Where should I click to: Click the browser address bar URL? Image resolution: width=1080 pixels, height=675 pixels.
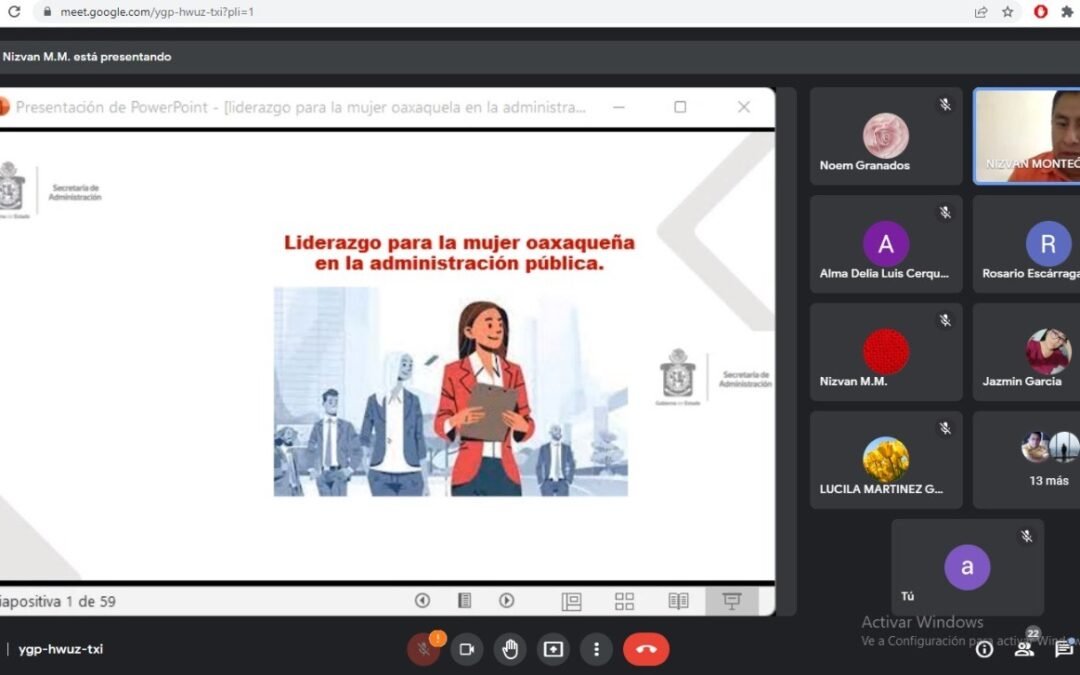click(157, 12)
